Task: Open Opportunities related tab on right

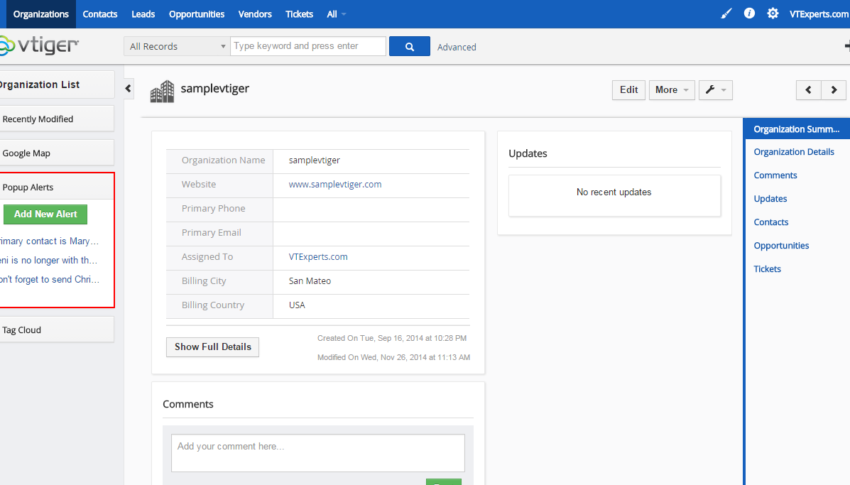Action: point(781,245)
